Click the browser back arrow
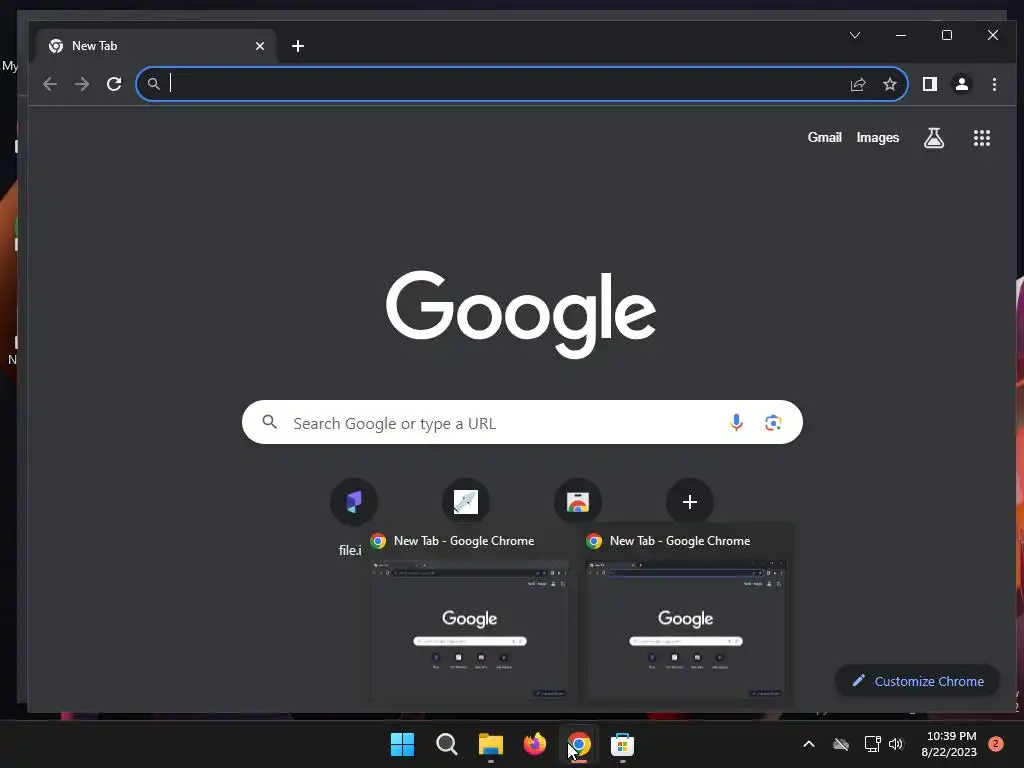This screenshot has height=768, width=1024. 50,84
